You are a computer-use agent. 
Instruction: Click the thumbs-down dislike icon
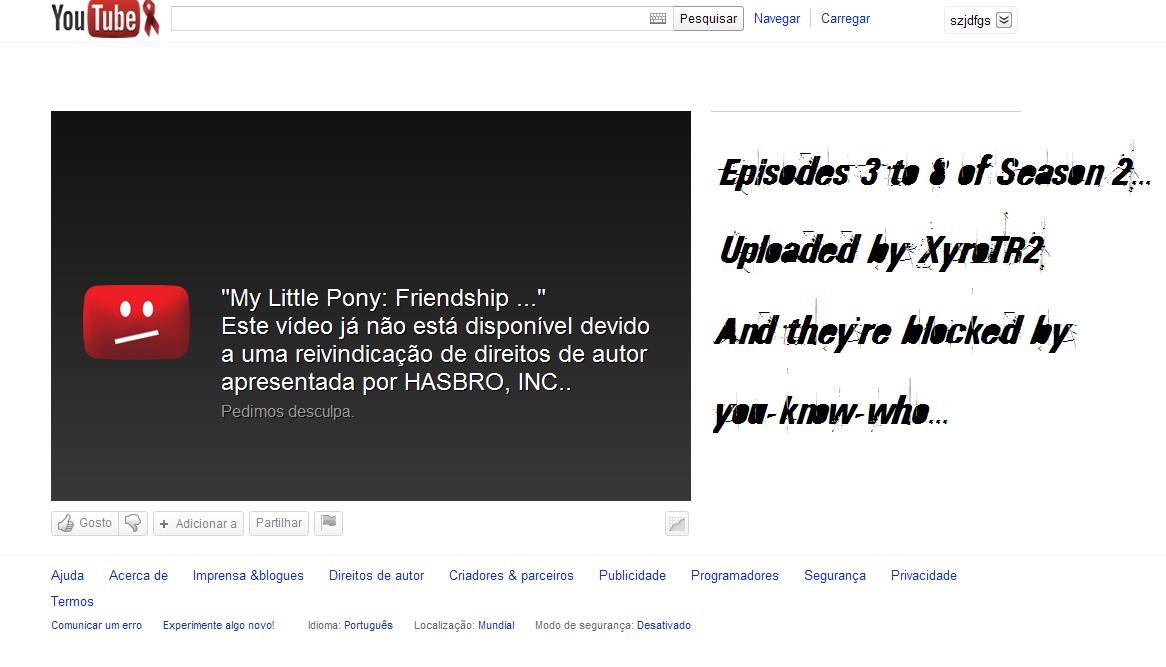133,523
